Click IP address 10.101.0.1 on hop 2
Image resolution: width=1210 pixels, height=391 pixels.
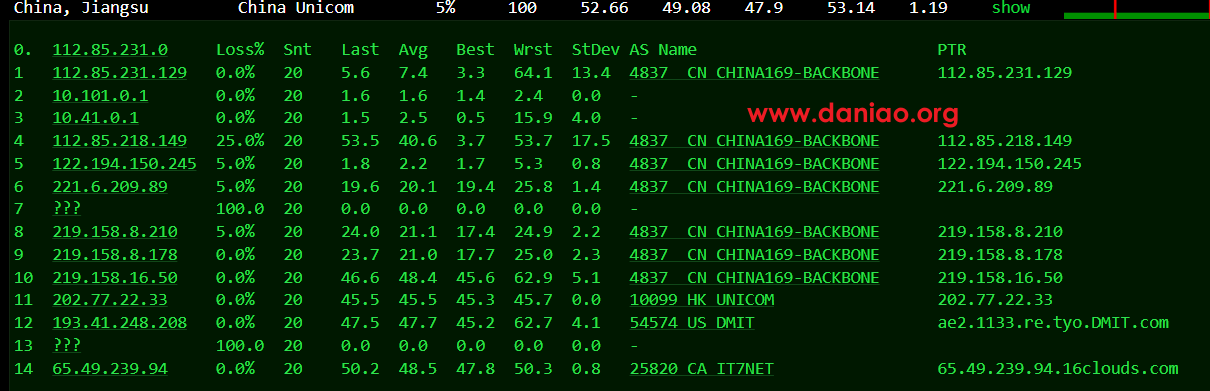coord(100,95)
